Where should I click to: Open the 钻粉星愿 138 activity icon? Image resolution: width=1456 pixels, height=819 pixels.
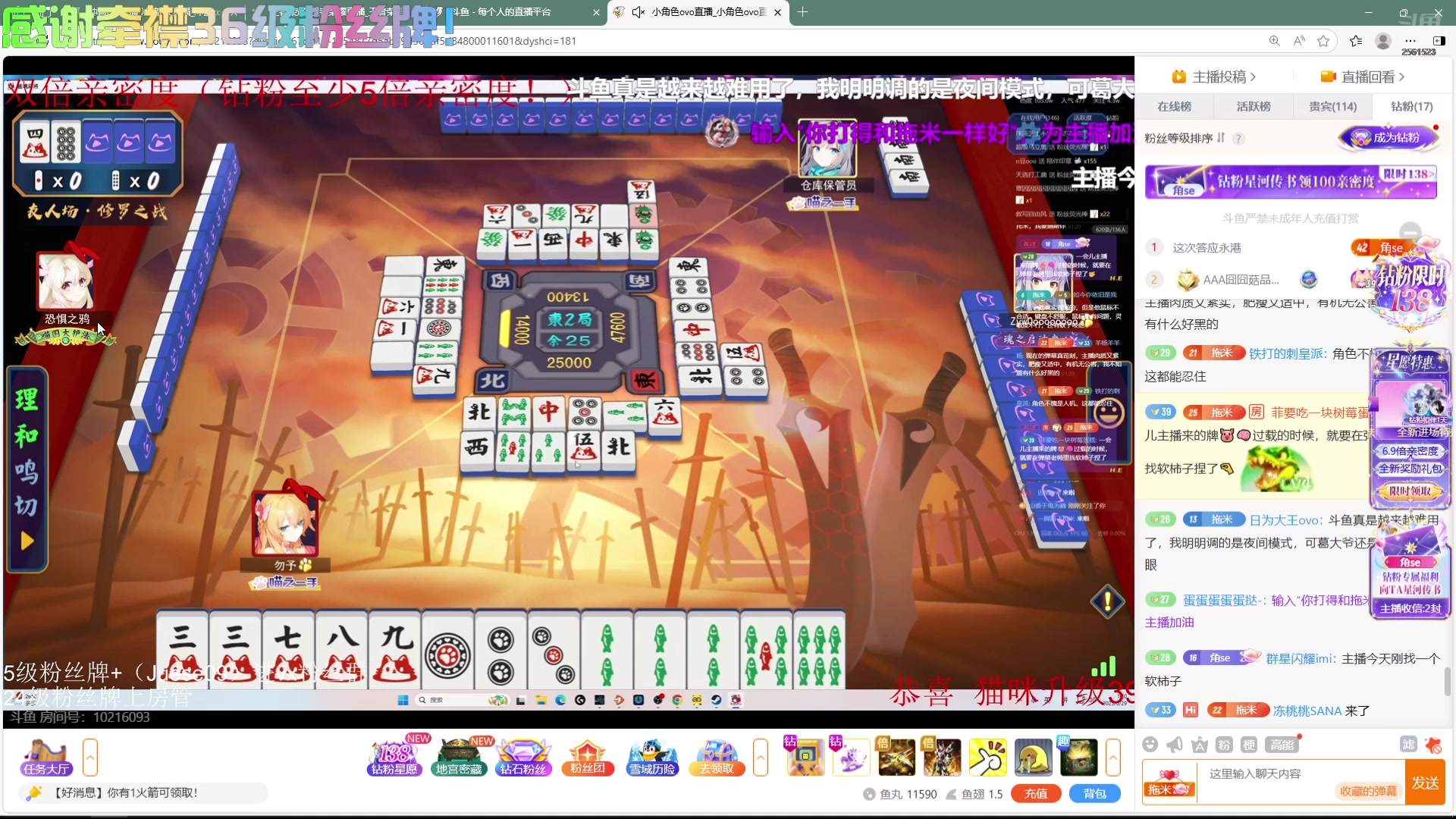[x=394, y=757]
